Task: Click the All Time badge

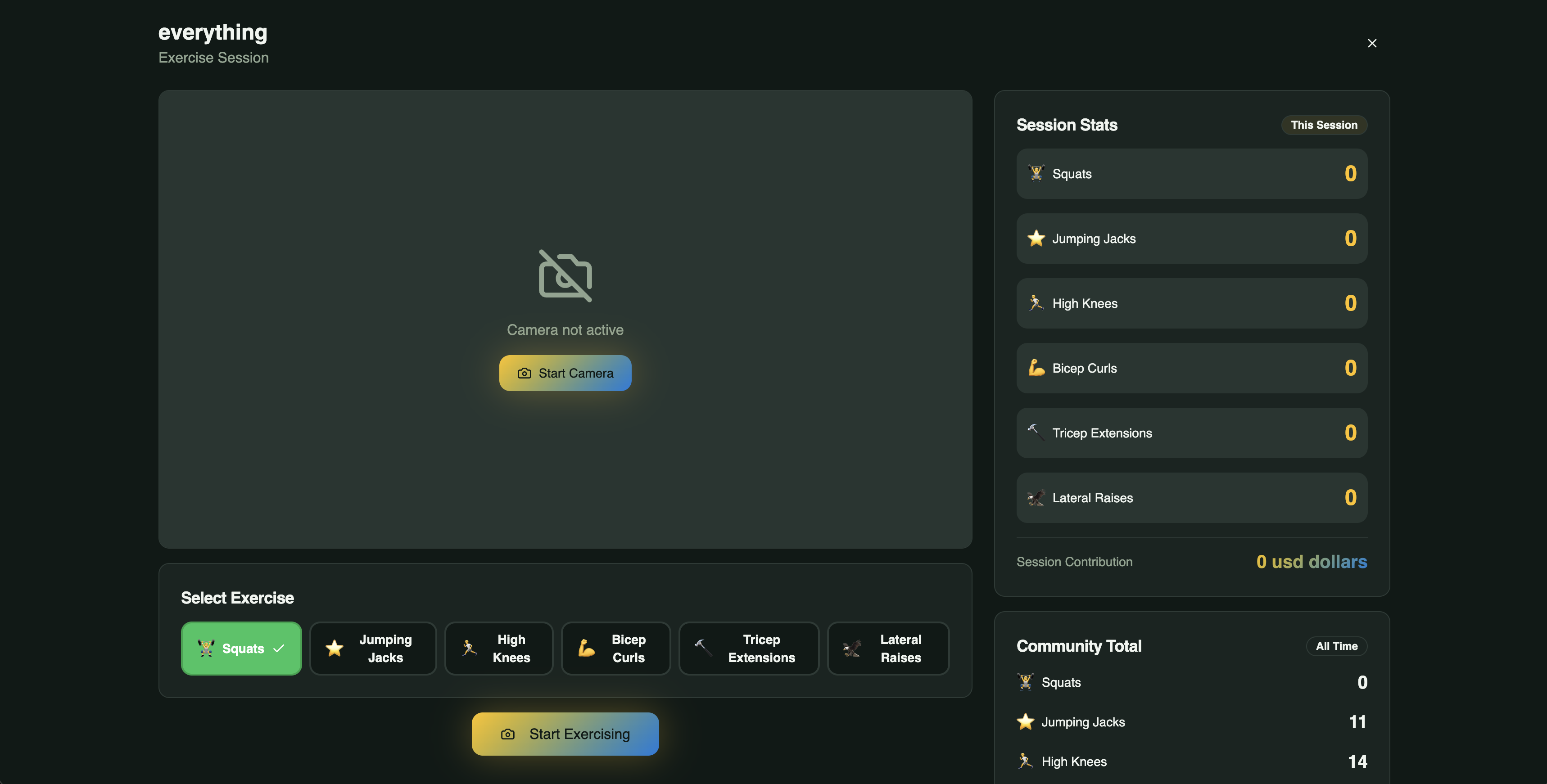Action: pos(1336,646)
